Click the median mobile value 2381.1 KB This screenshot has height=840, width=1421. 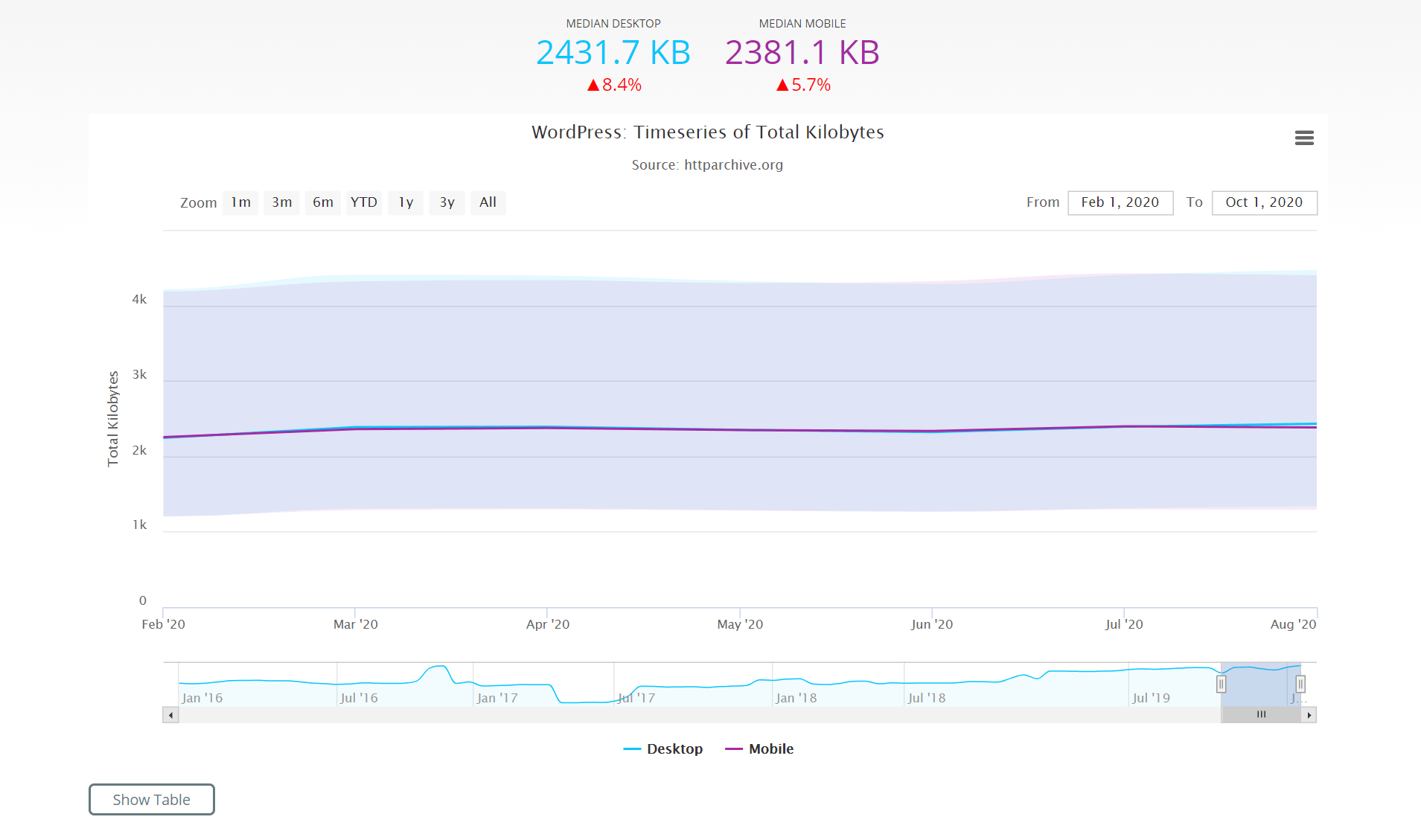pyautogui.click(x=802, y=53)
